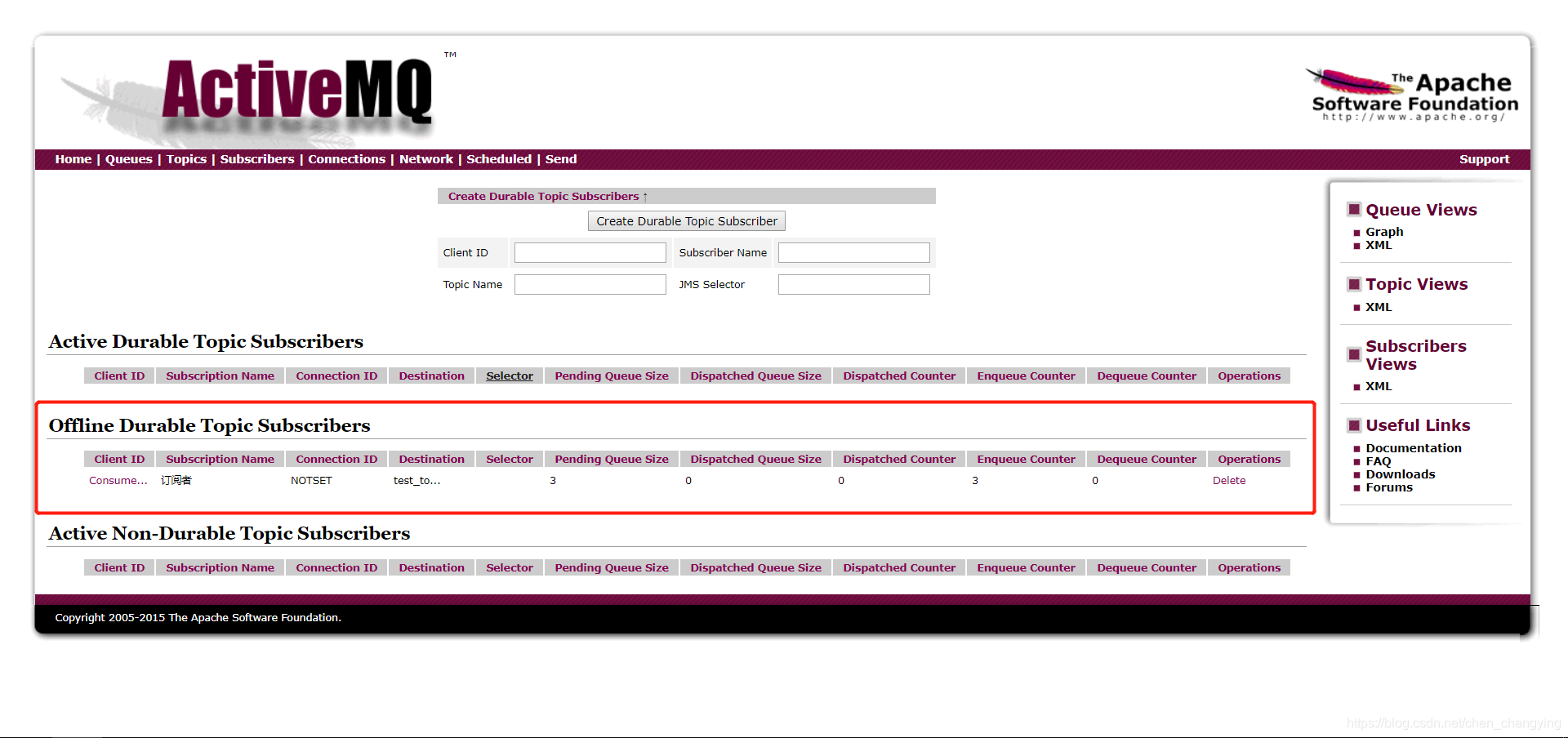This screenshot has height=738, width=1568.
Task: Collapse the Create Durable Topic Subscribers section
Action: click(547, 196)
